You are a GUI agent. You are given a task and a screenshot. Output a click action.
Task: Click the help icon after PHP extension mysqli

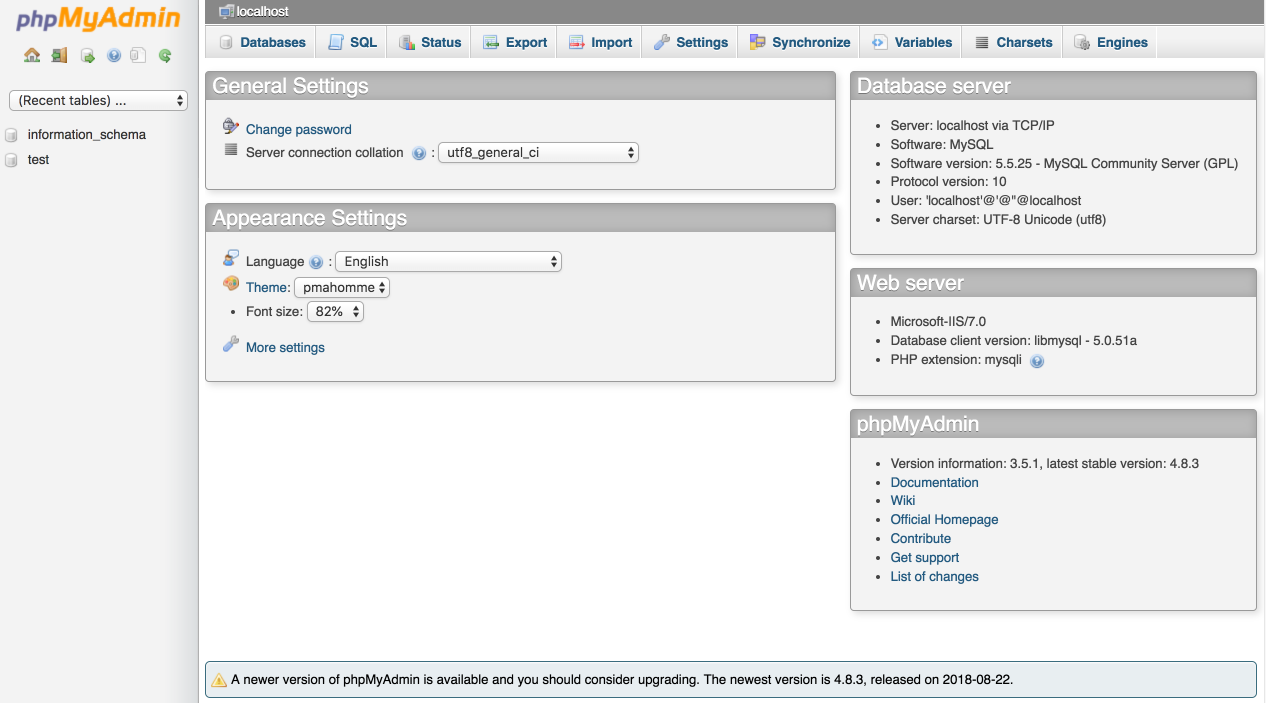click(x=1037, y=361)
